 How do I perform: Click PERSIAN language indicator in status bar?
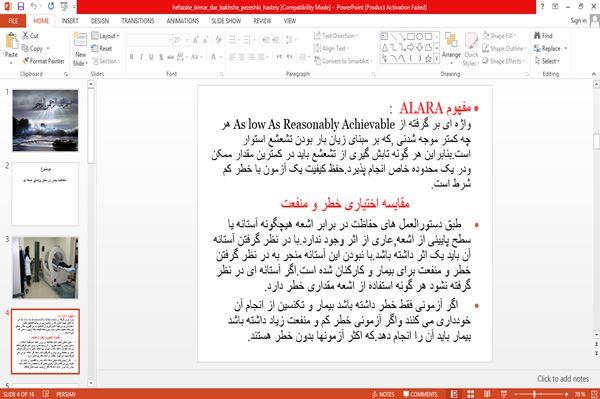coord(66,394)
